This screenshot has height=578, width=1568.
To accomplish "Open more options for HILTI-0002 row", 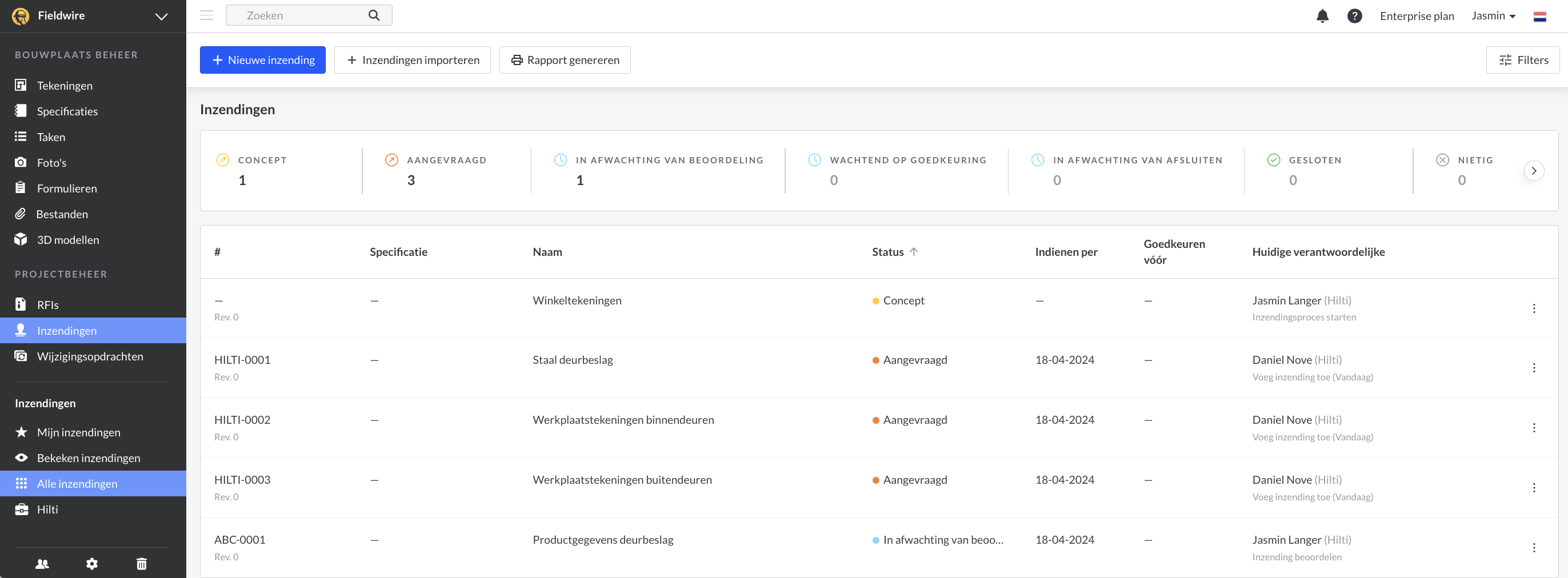I will (1534, 428).
